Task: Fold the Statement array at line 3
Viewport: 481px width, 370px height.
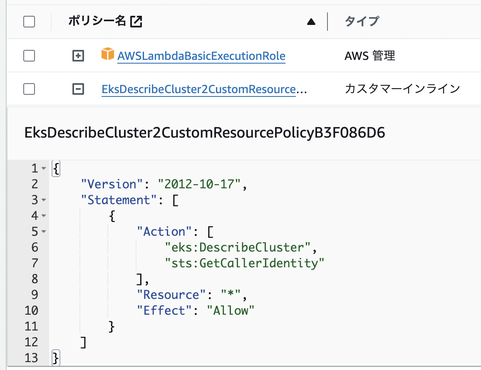Action: (44, 200)
